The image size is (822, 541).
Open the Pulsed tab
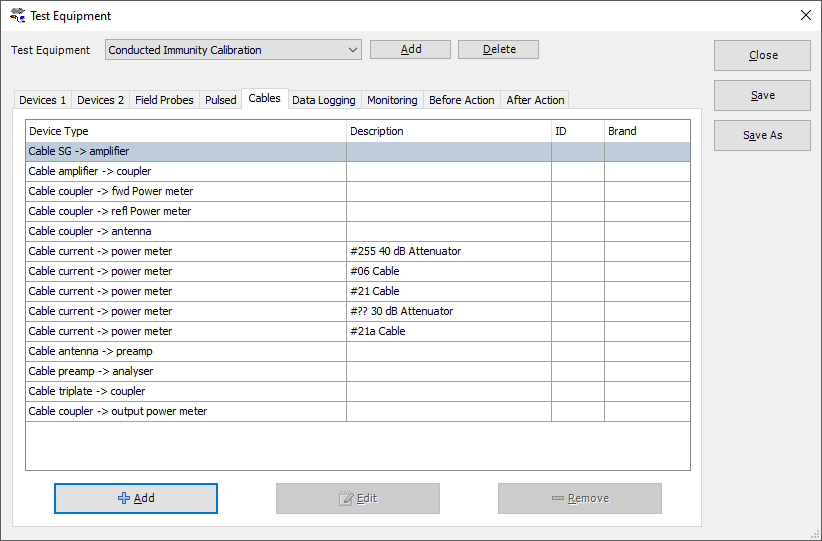(x=221, y=100)
